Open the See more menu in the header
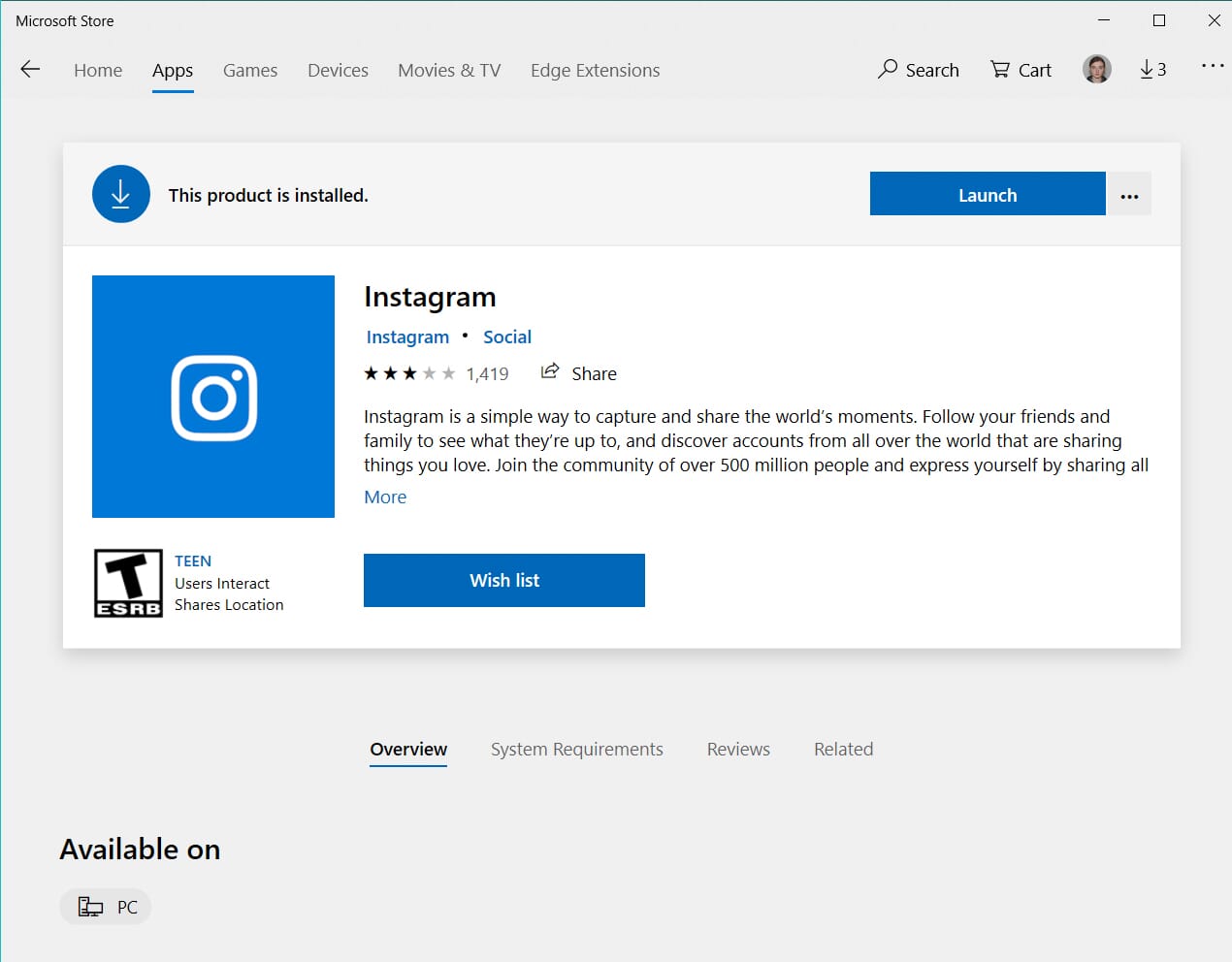 (x=1213, y=66)
